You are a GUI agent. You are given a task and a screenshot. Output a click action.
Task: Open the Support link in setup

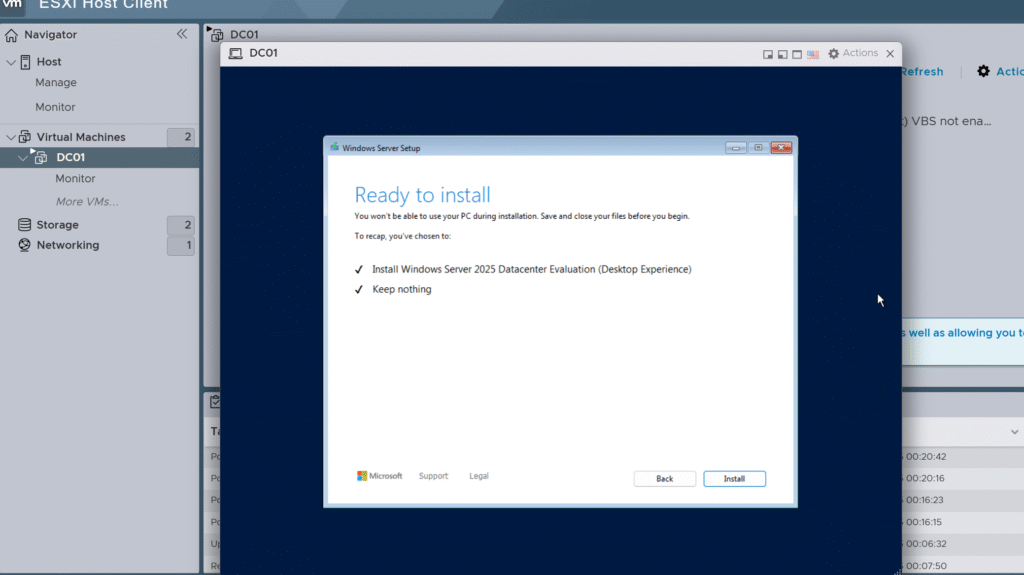point(433,476)
